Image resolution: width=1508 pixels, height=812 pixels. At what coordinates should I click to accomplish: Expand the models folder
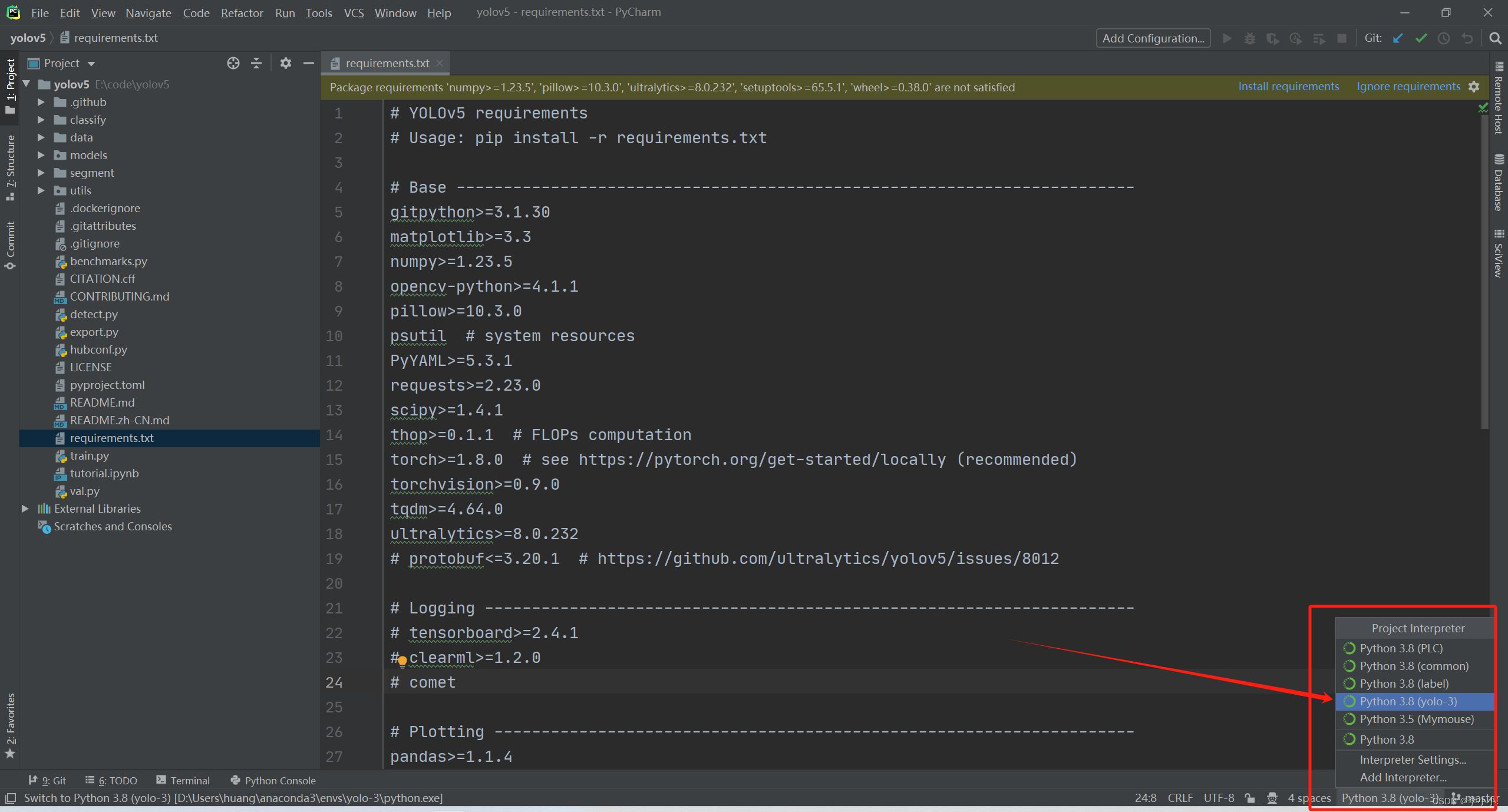[41, 155]
